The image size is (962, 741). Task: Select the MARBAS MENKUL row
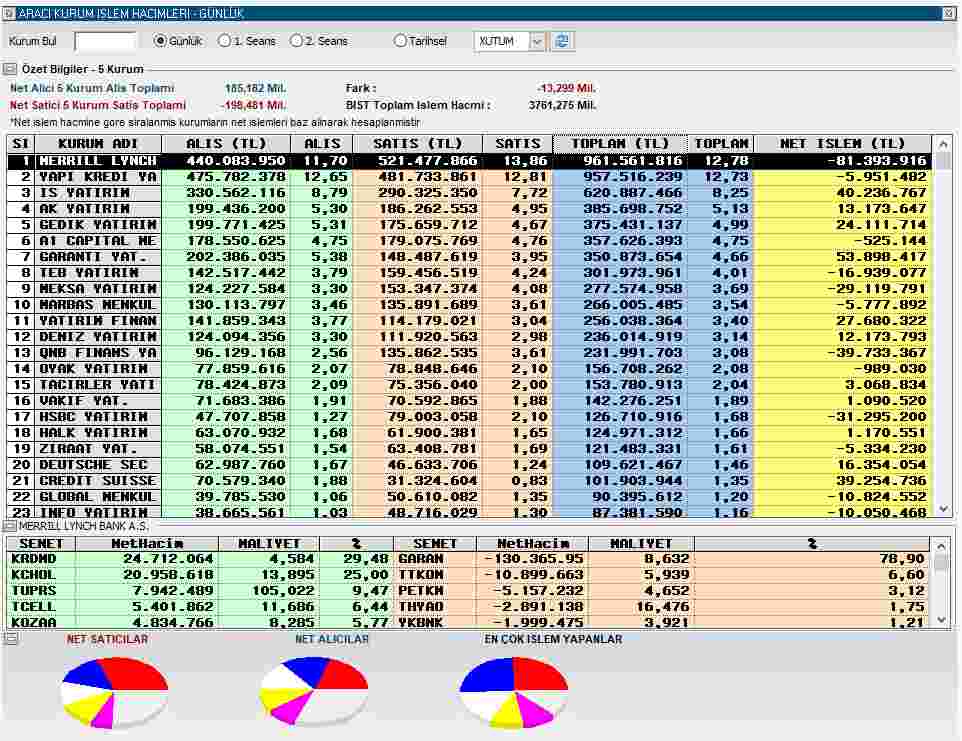click(x=469, y=304)
